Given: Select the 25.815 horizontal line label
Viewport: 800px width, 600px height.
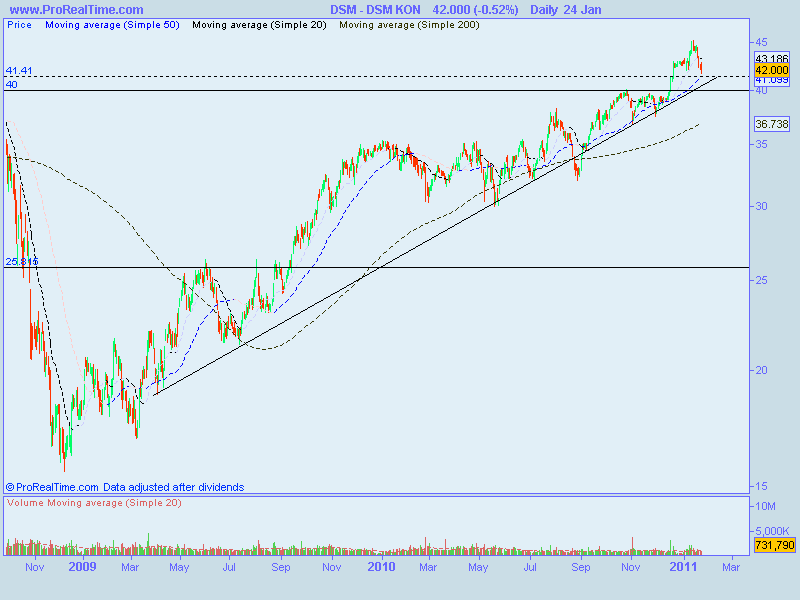Looking at the screenshot, I should point(22,262).
